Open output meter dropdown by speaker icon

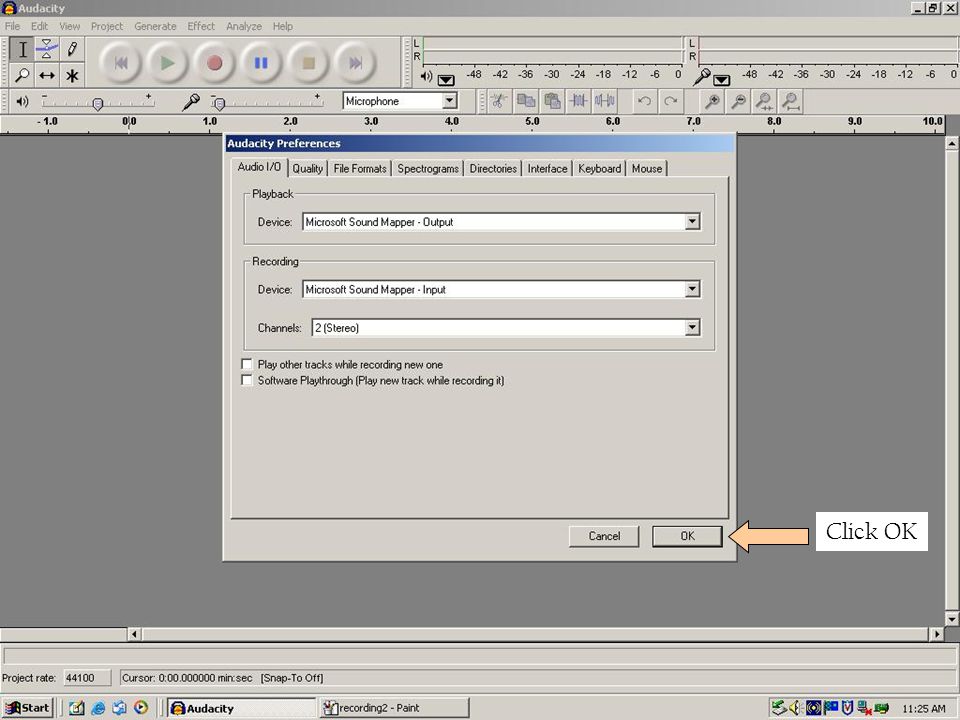tap(446, 80)
